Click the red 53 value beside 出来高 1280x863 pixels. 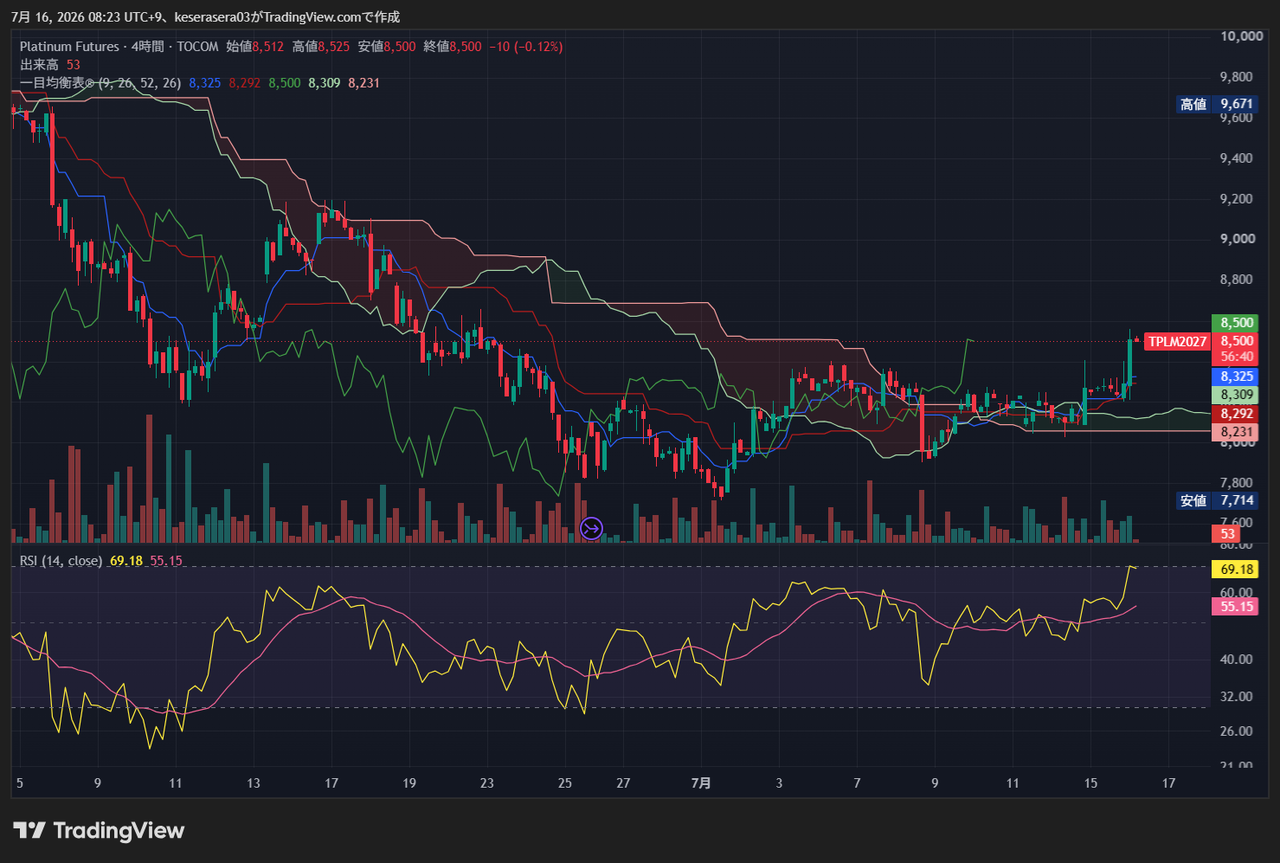[x=73, y=65]
